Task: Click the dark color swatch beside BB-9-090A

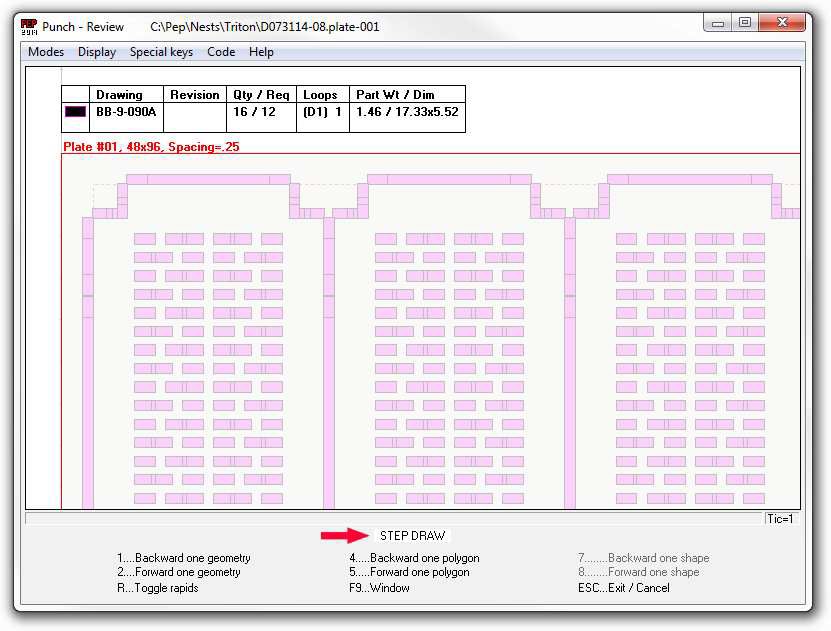Action: pyautogui.click(x=76, y=112)
